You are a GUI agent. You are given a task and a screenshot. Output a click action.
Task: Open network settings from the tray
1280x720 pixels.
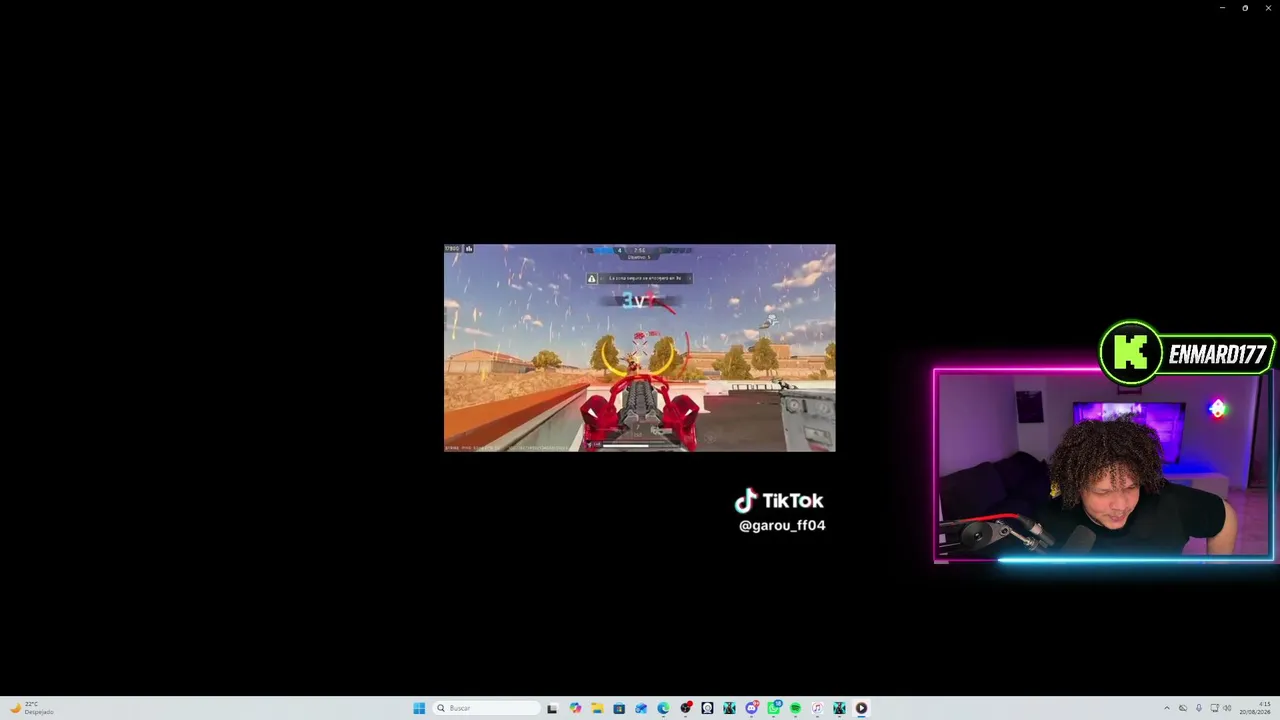click(x=1214, y=708)
